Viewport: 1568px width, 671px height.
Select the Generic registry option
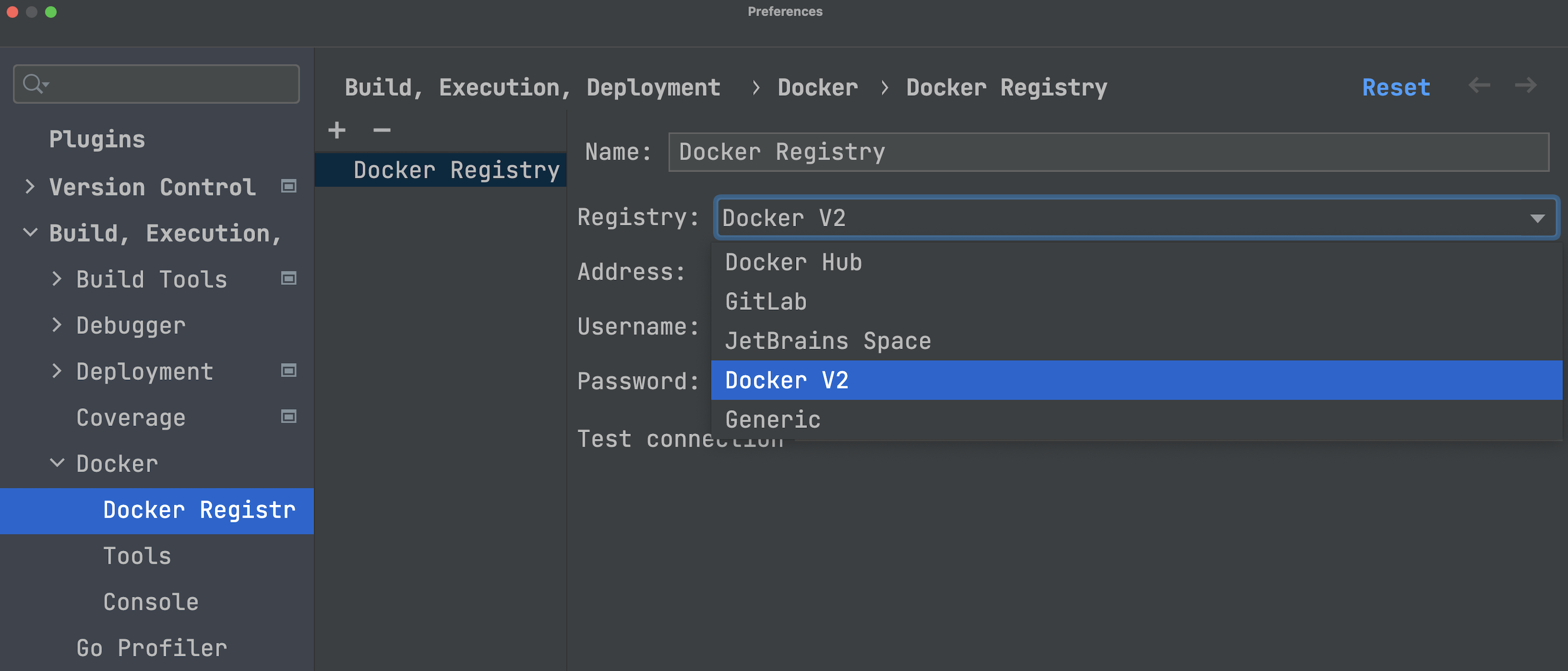pos(773,420)
